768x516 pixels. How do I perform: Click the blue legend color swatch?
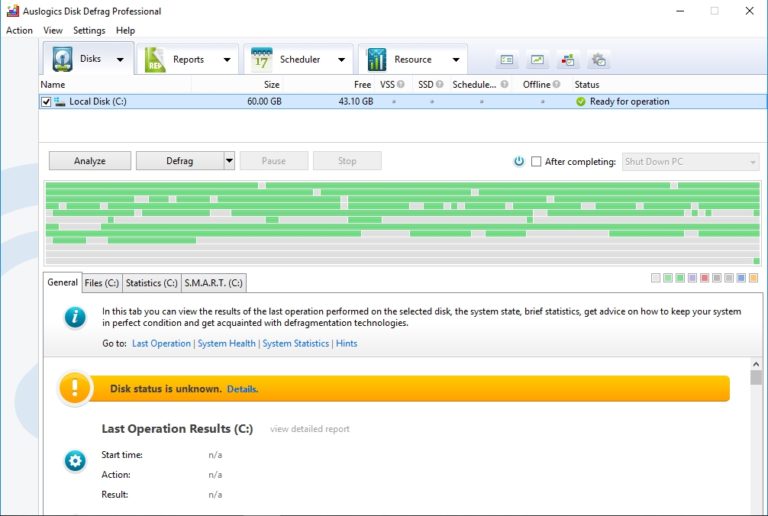tap(741, 278)
